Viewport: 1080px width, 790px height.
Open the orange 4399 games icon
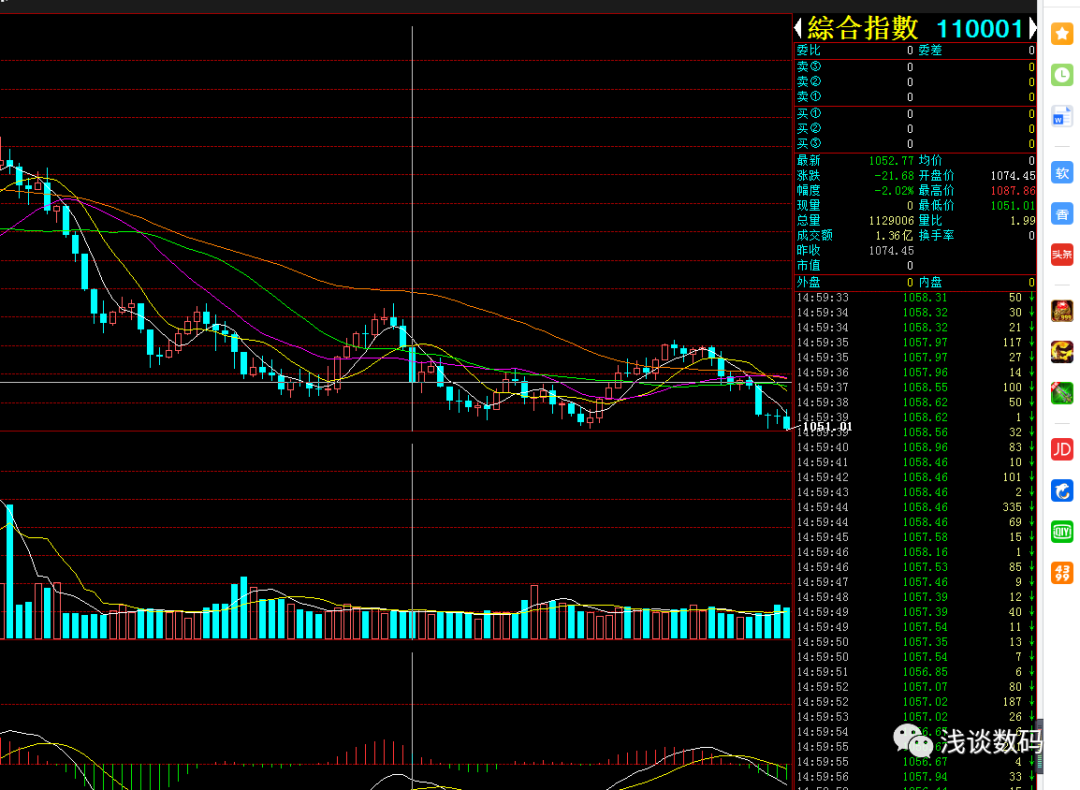(1061, 573)
